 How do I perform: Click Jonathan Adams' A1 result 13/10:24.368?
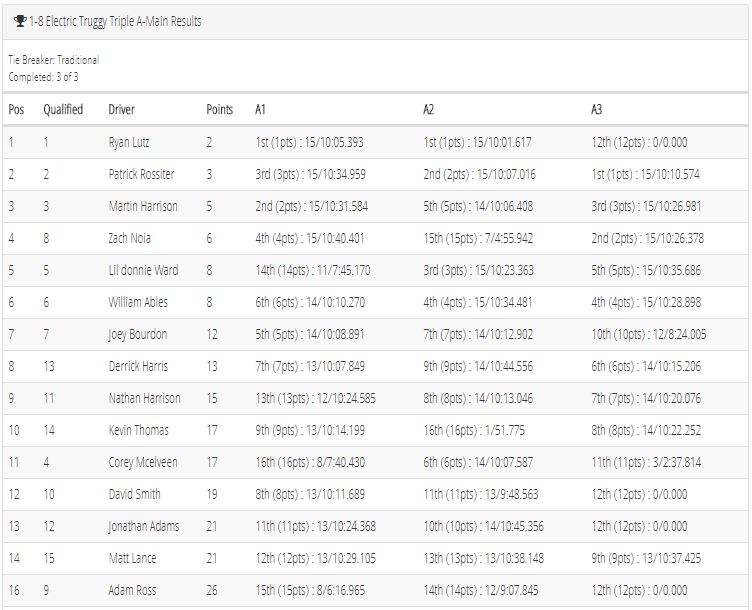click(346, 526)
